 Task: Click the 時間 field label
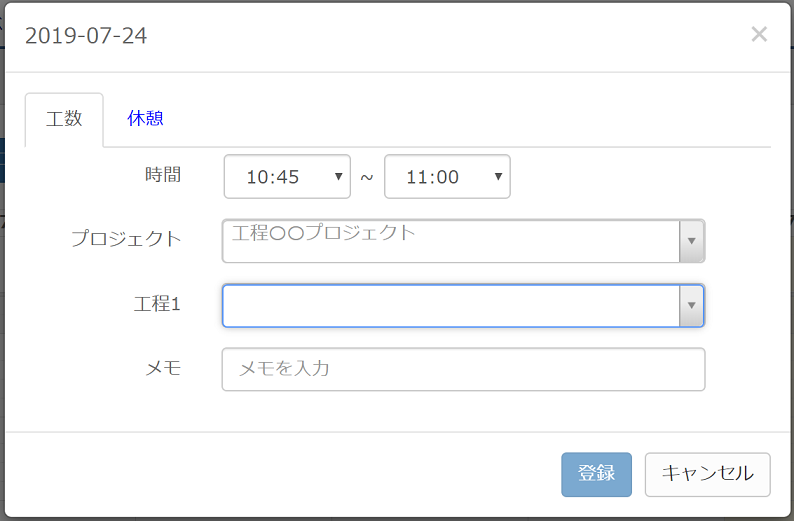[162, 175]
